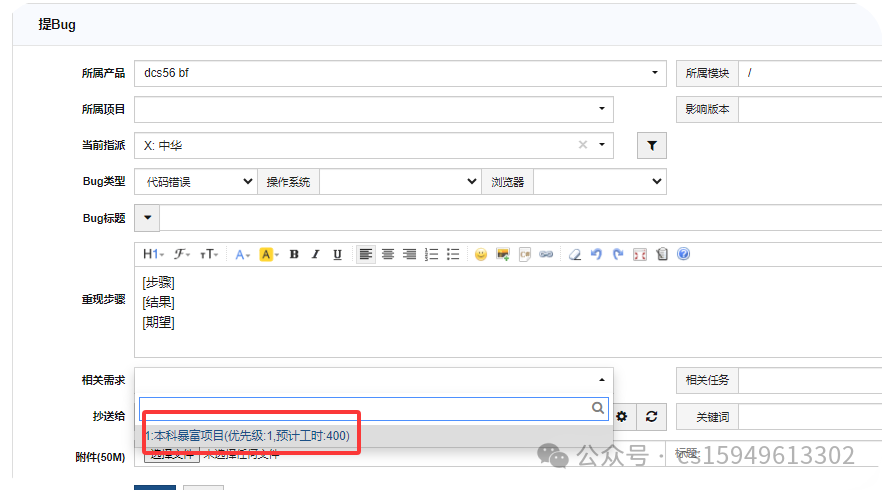Screen dimensions: 882x490
Task: Toggle fullscreen editor mode
Action: [640, 254]
